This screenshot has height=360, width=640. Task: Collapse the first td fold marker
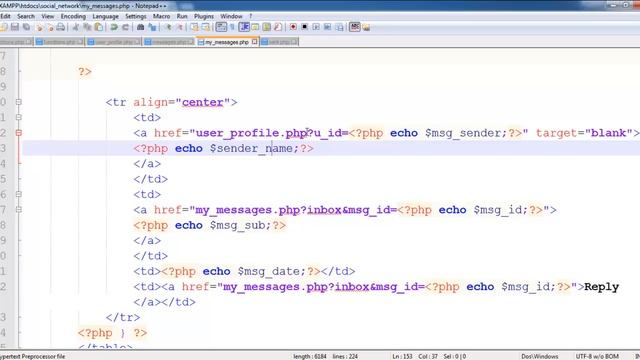pyautogui.click(x=19, y=118)
